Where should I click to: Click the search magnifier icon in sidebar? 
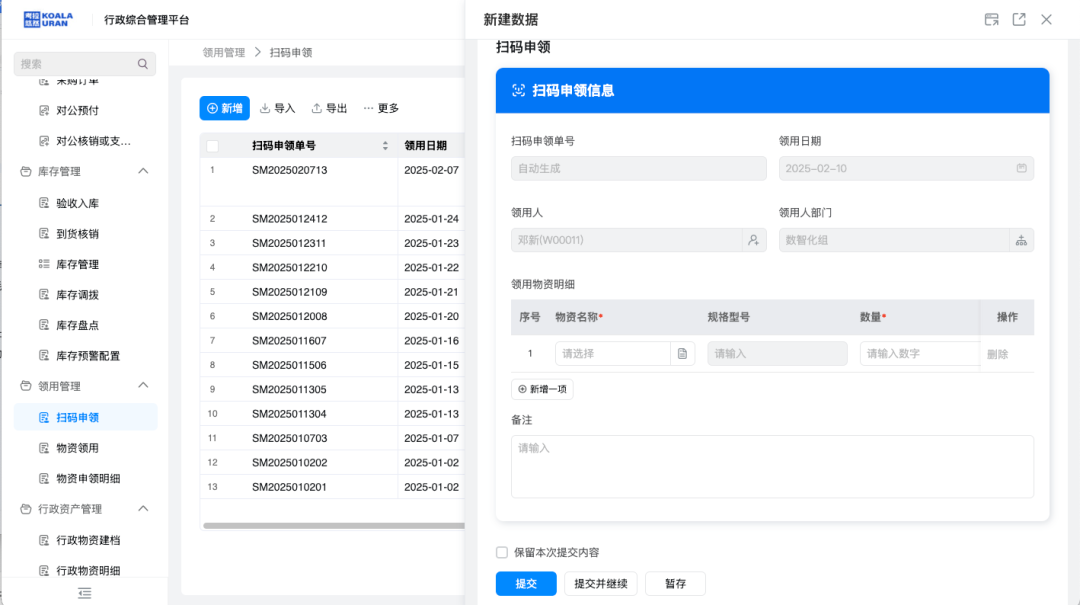coord(143,64)
